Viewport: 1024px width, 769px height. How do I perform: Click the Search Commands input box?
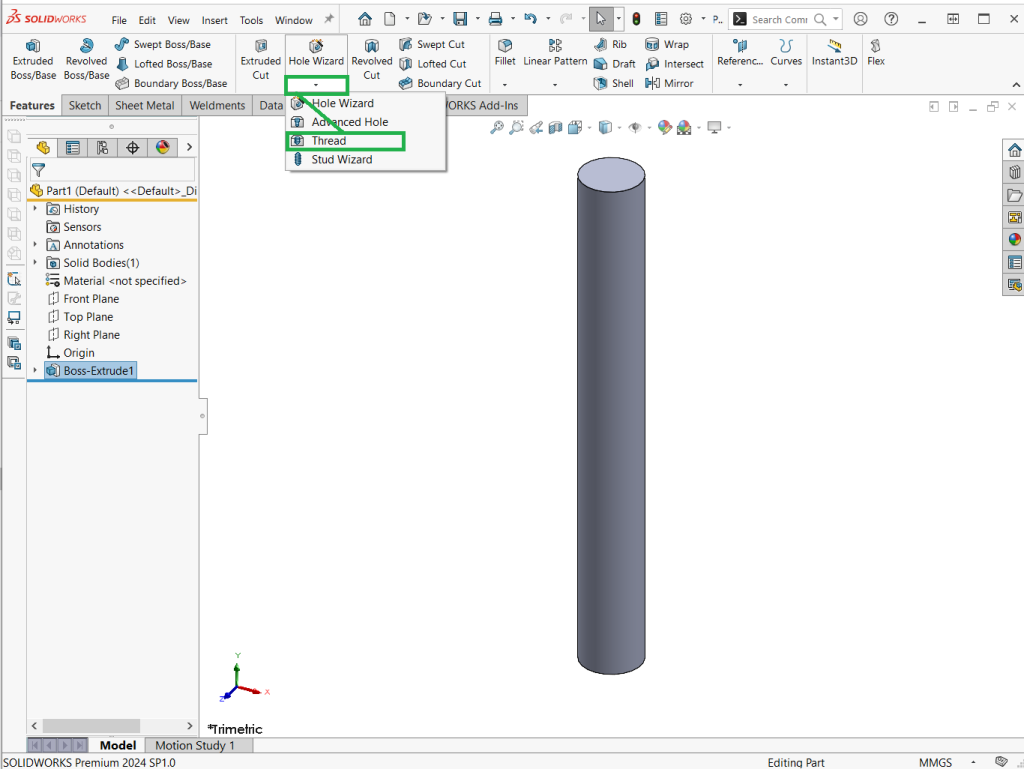click(x=781, y=19)
